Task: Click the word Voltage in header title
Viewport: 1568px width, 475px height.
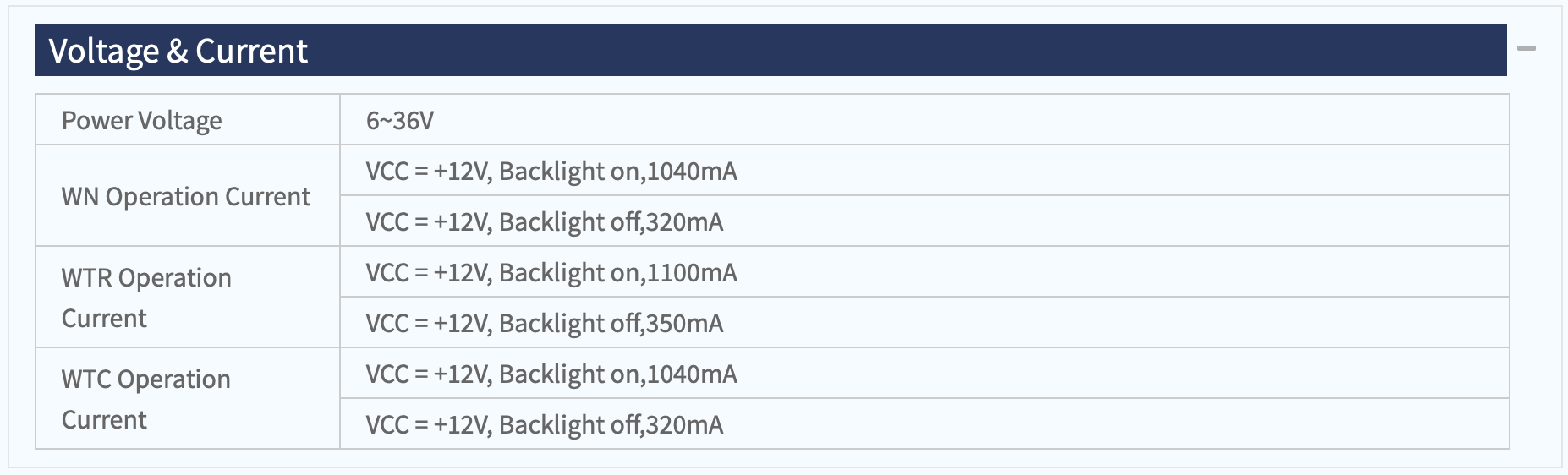Action: (x=104, y=52)
